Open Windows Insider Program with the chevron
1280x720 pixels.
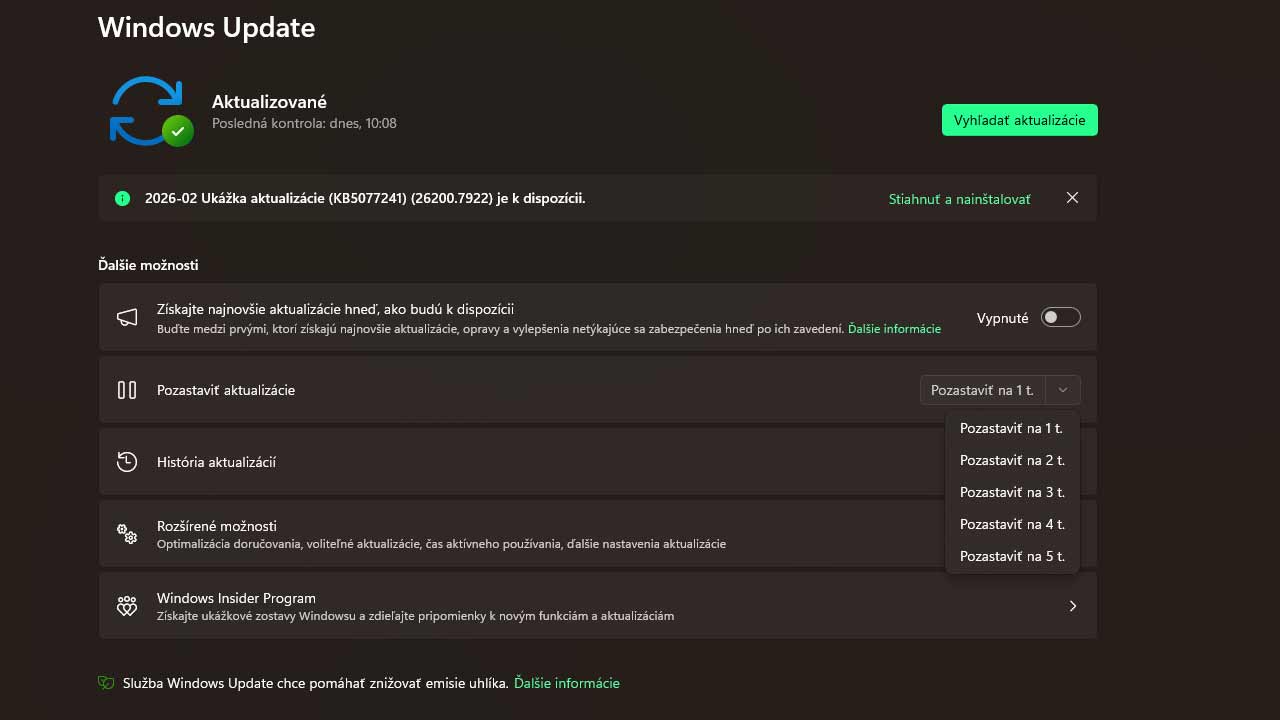pos(1073,606)
